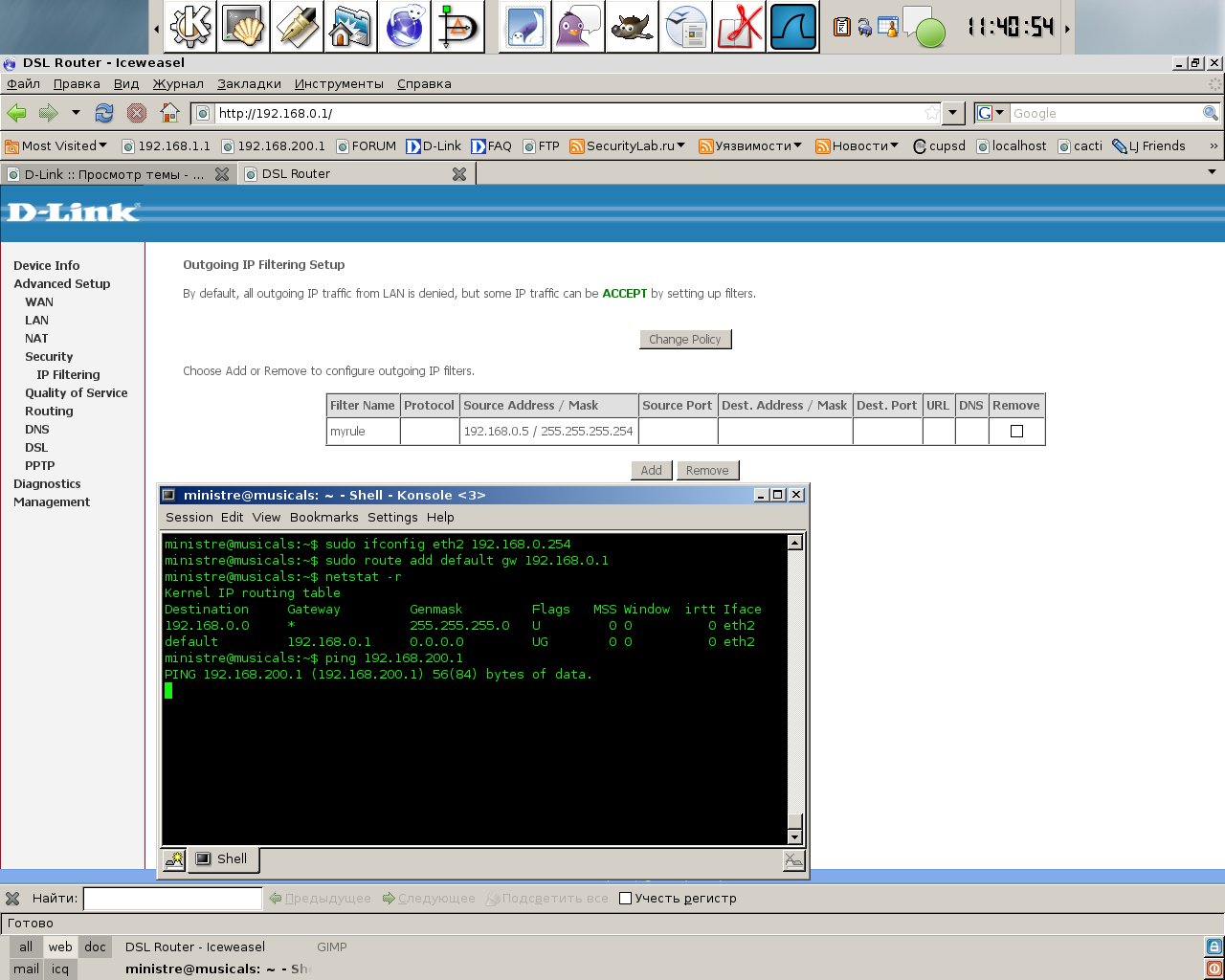
Task: Click the Change Policy button
Action: [x=684, y=340]
